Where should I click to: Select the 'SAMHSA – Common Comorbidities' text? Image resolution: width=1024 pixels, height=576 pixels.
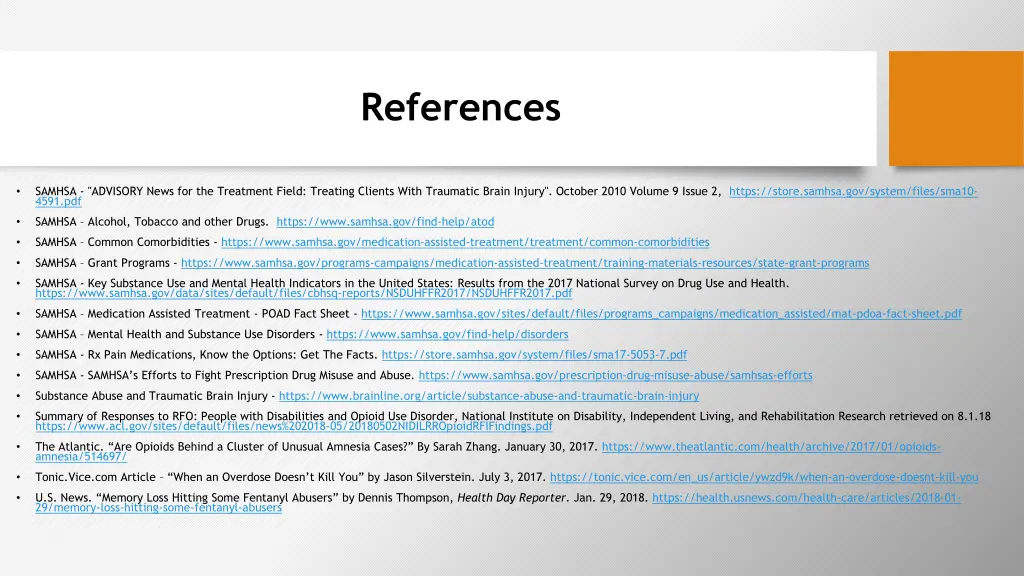point(122,242)
